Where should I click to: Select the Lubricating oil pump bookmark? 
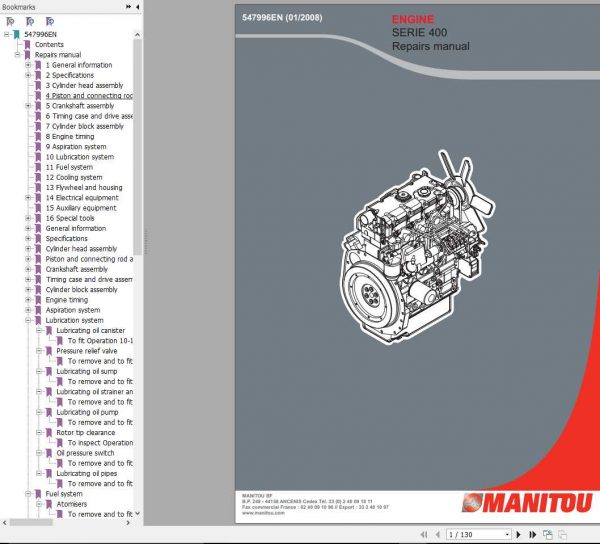pyautogui.click(x=87, y=412)
